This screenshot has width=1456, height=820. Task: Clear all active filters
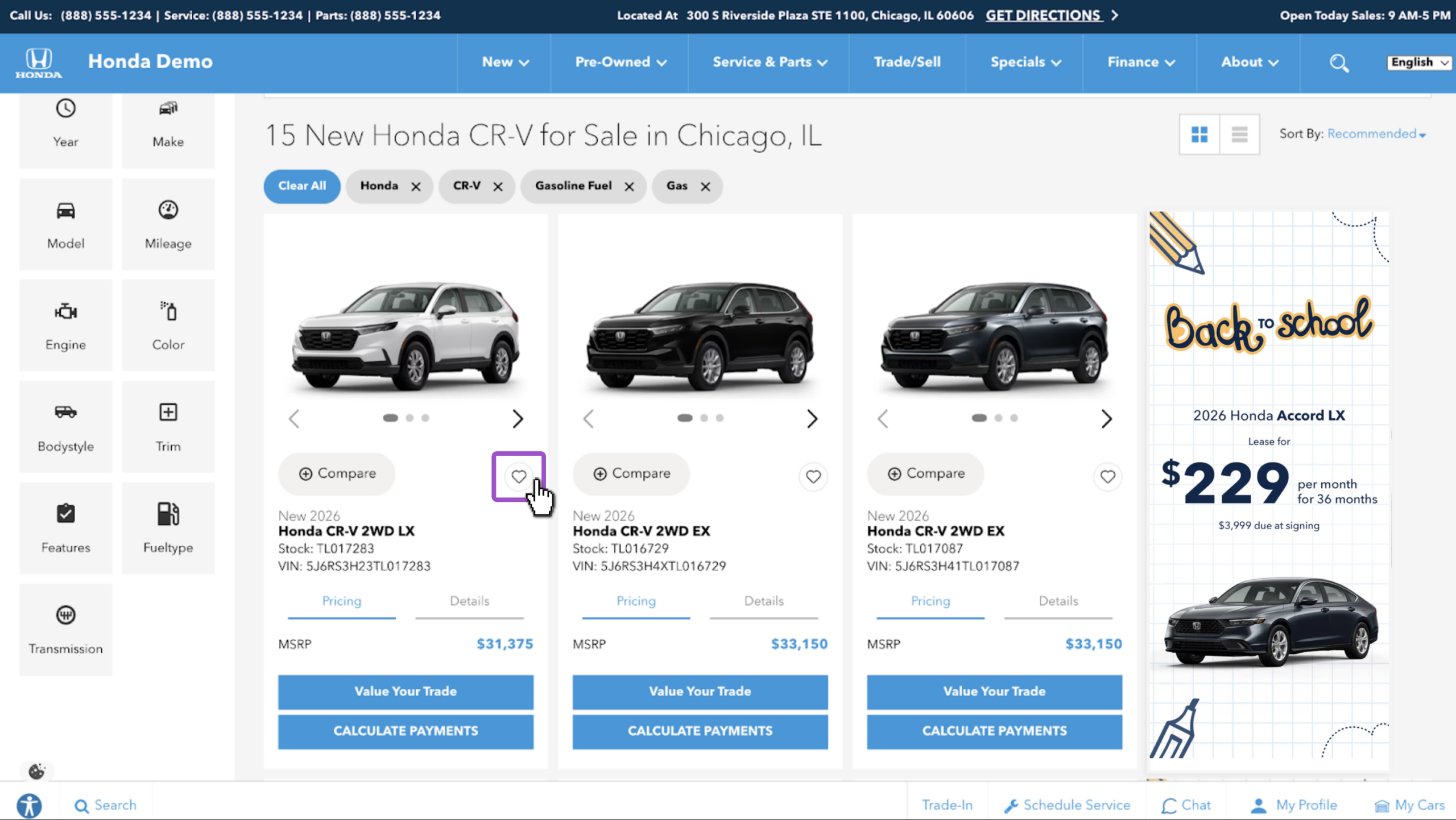pyautogui.click(x=302, y=186)
